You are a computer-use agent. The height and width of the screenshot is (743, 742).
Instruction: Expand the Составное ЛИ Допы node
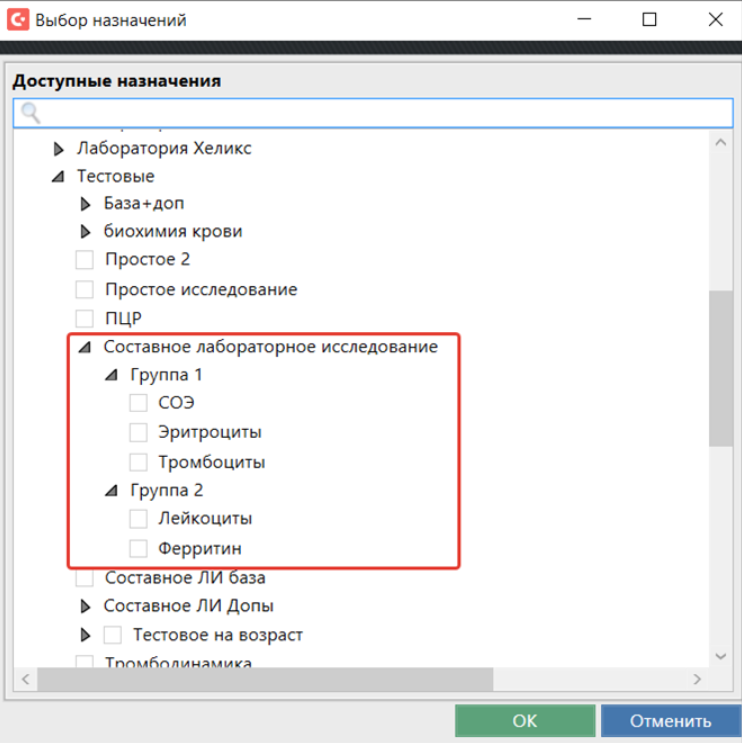pyautogui.click(x=85, y=606)
